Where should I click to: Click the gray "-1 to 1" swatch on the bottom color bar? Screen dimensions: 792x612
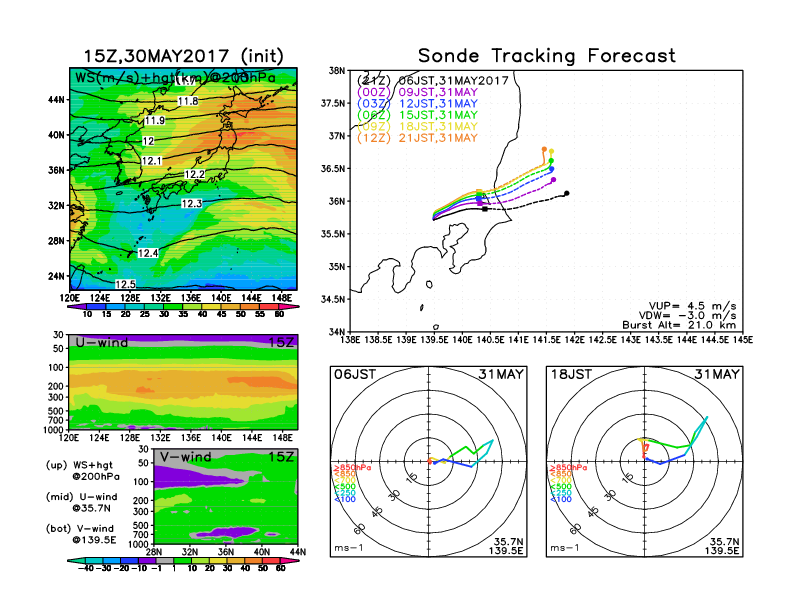pyautogui.click(x=164, y=561)
